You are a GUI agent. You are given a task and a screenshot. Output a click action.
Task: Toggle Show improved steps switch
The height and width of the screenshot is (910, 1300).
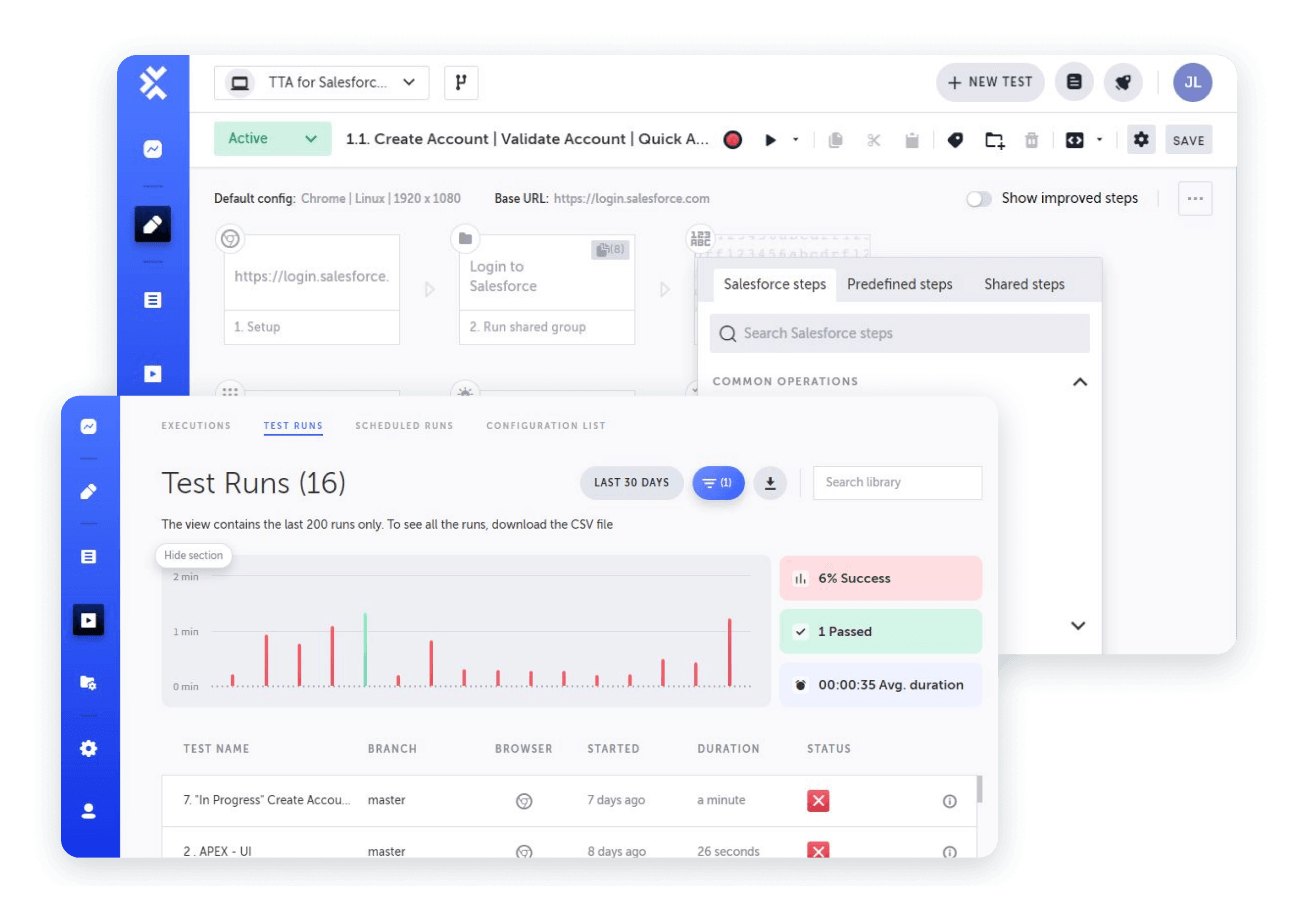(x=979, y=199)
